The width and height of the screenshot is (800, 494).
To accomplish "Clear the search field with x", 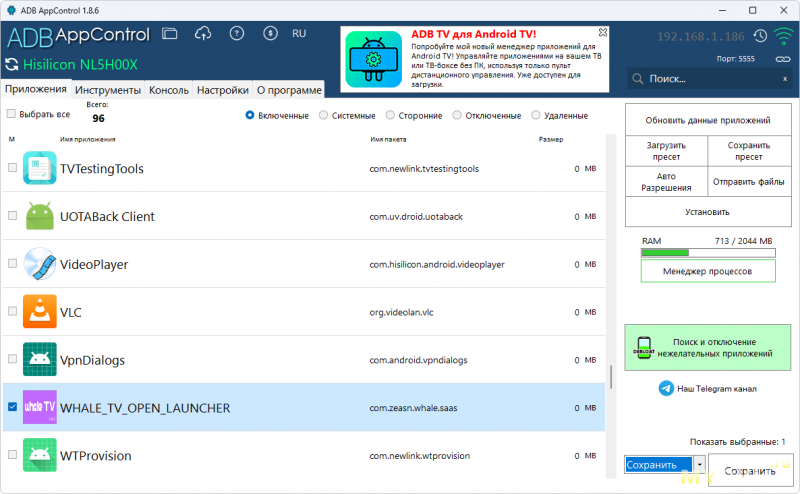I will tap(785, 79).
